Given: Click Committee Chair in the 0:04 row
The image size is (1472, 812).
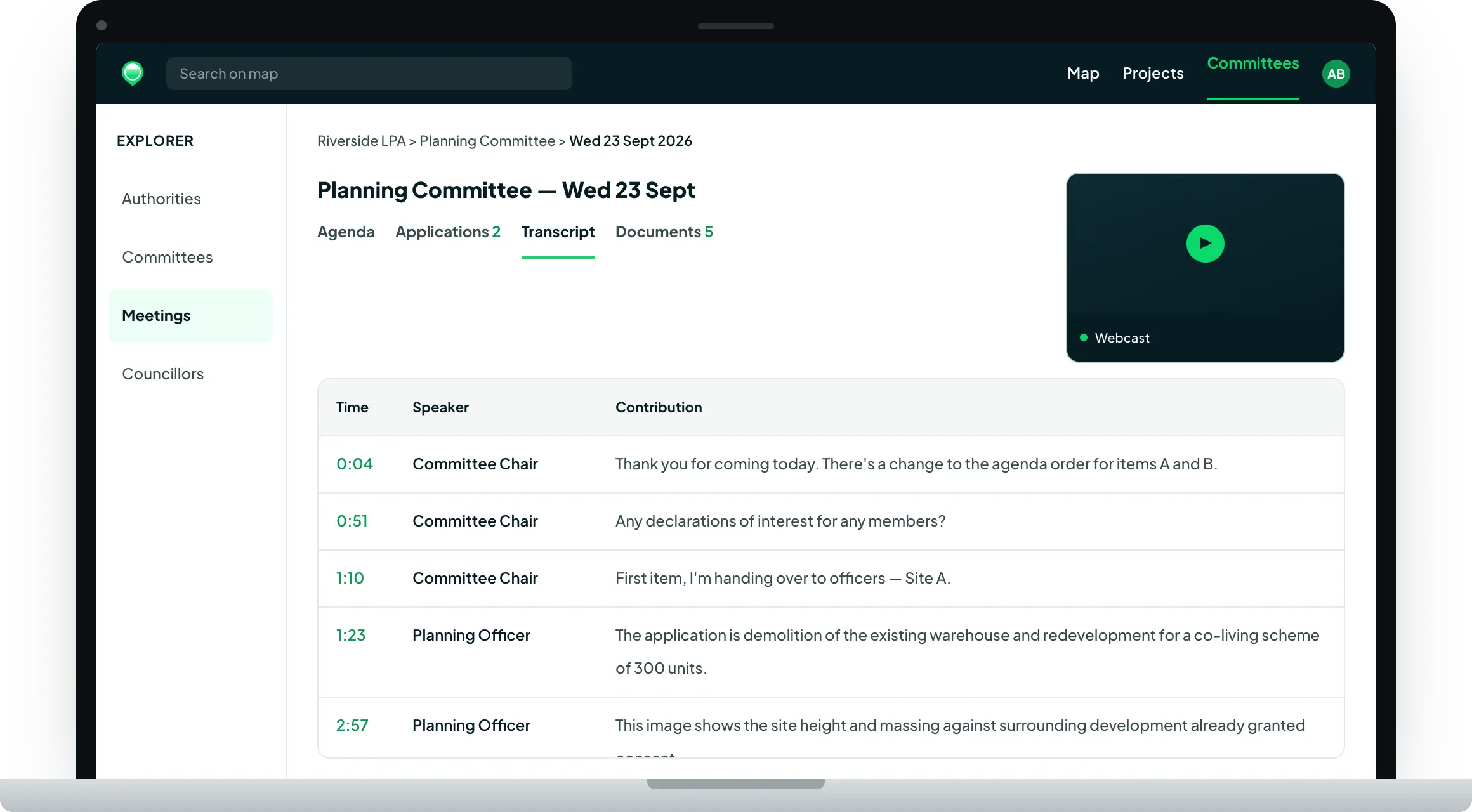Looking at the screenshot, I should click(475, 464).
